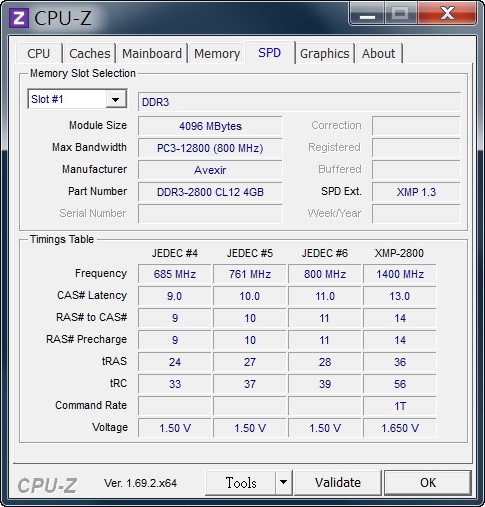This screenshot has width=485, height=507.
Task: Close the CPU-Z window
Action: pos(447,14)
